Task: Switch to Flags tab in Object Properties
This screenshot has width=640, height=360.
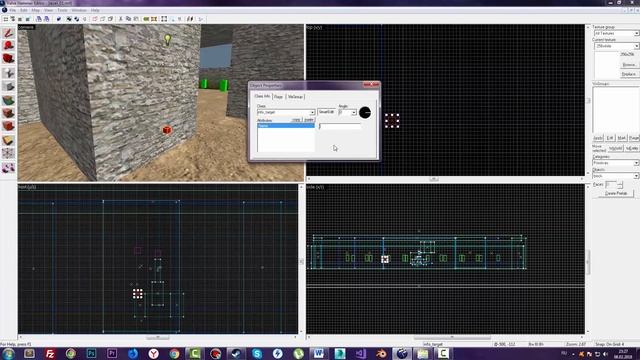Action: pos(278,97)
